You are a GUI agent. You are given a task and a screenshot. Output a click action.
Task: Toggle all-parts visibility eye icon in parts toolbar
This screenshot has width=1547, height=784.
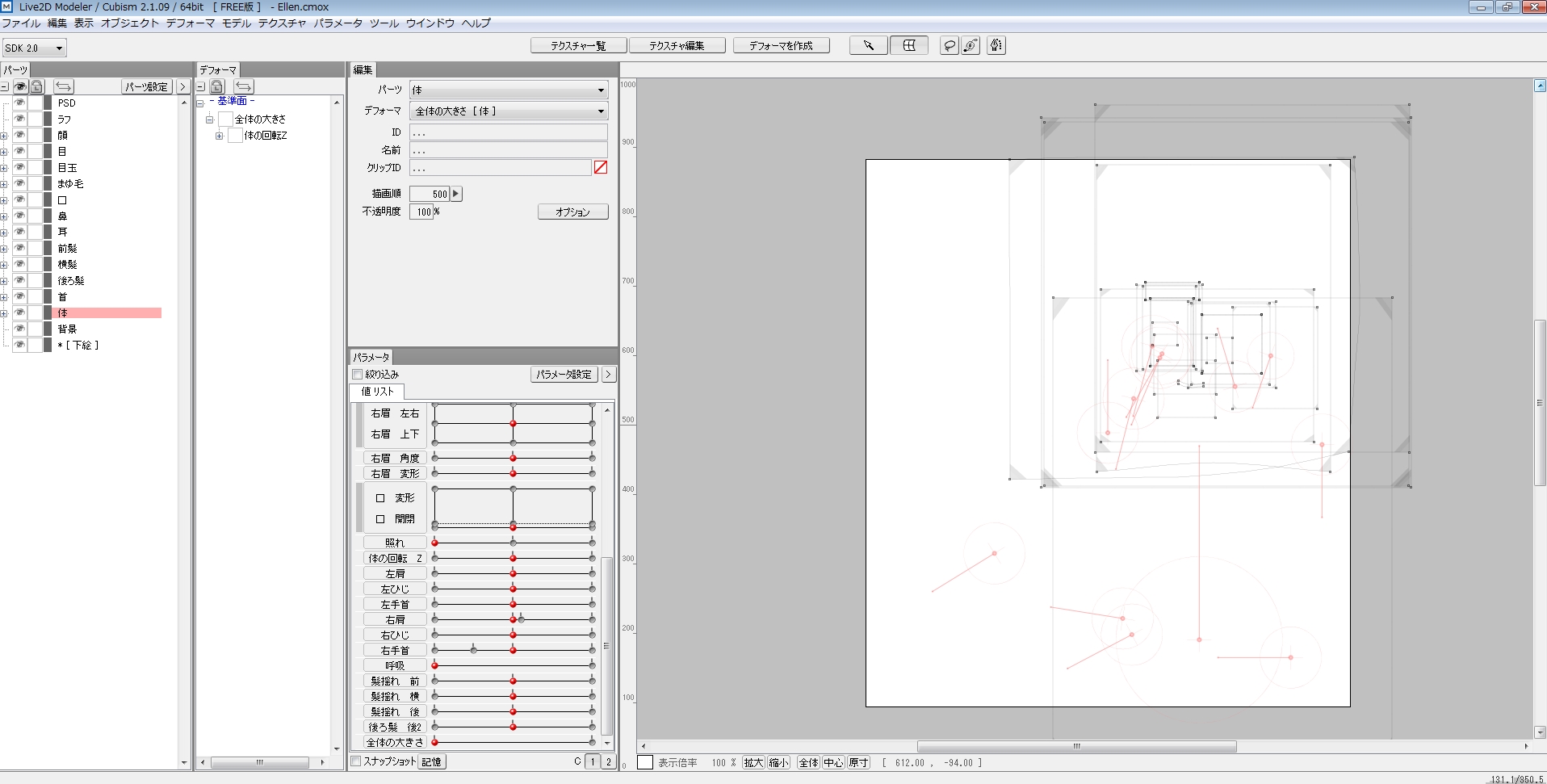20,86
